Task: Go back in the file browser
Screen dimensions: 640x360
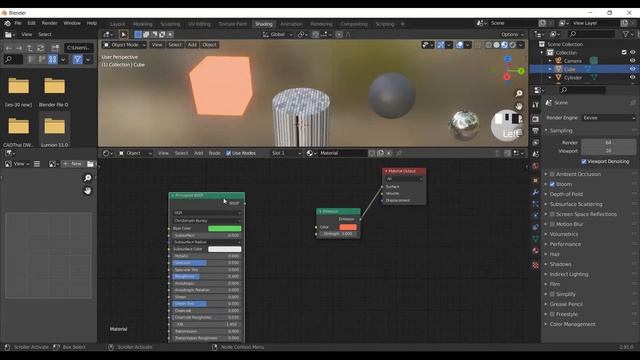Action: coord(8,48)
